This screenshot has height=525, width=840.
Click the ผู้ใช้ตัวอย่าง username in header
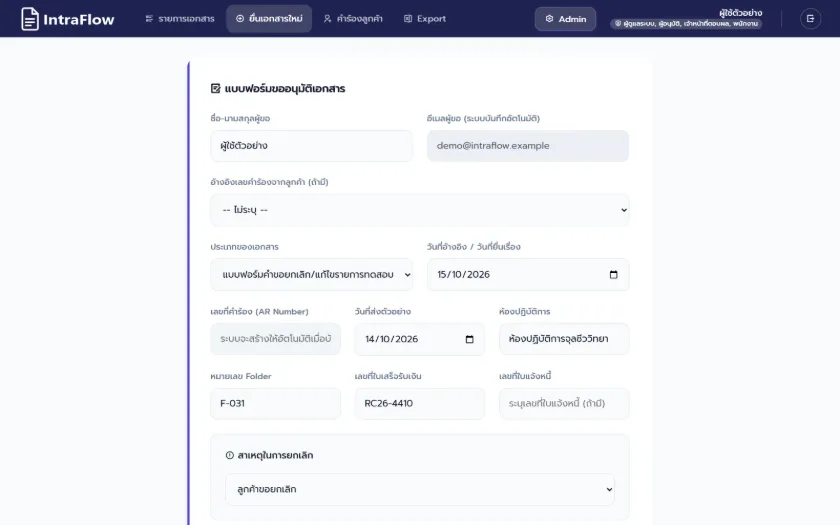(x=740, y=13)
